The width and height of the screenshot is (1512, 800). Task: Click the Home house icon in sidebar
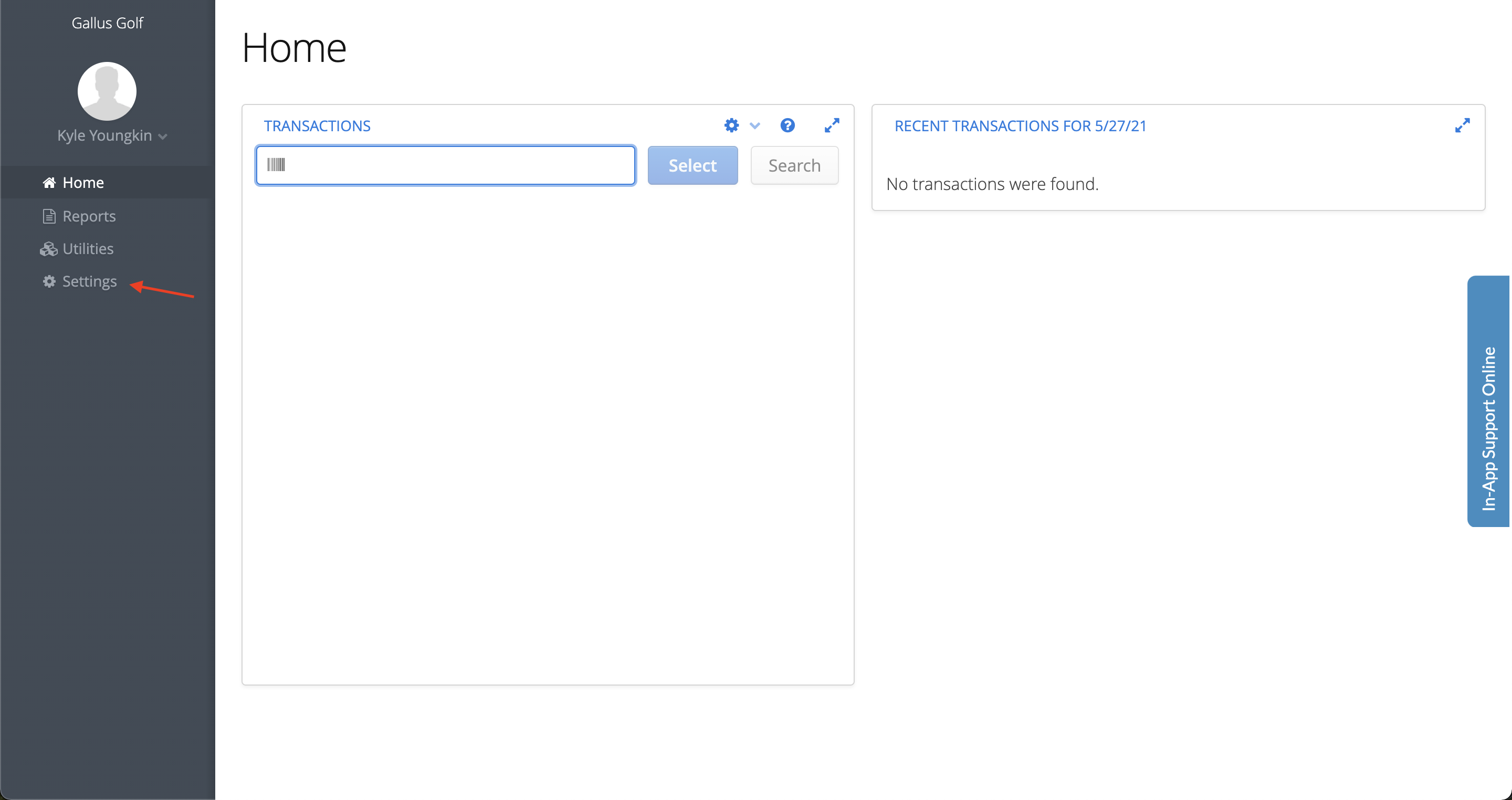(49, 183)
